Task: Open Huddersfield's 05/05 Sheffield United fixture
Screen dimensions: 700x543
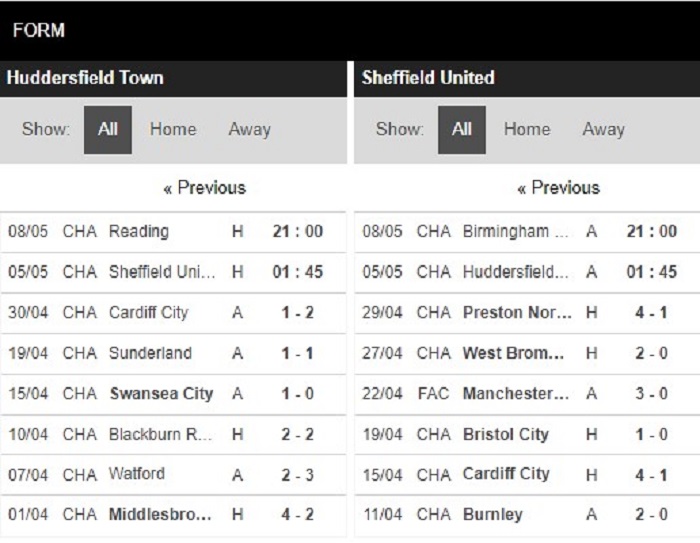Action: 173,272
